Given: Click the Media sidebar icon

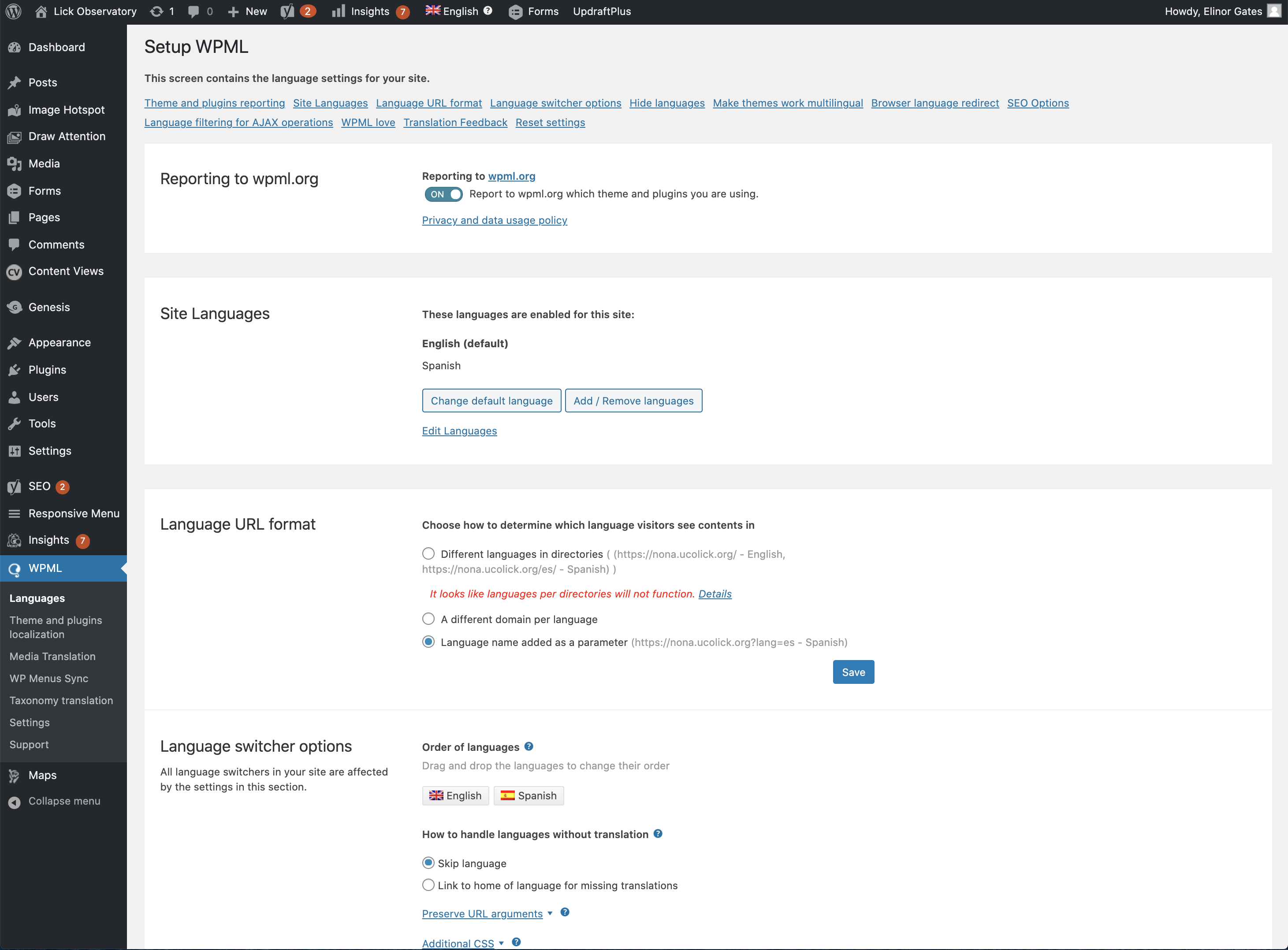Looking at the screenshot, I should 15,164.
